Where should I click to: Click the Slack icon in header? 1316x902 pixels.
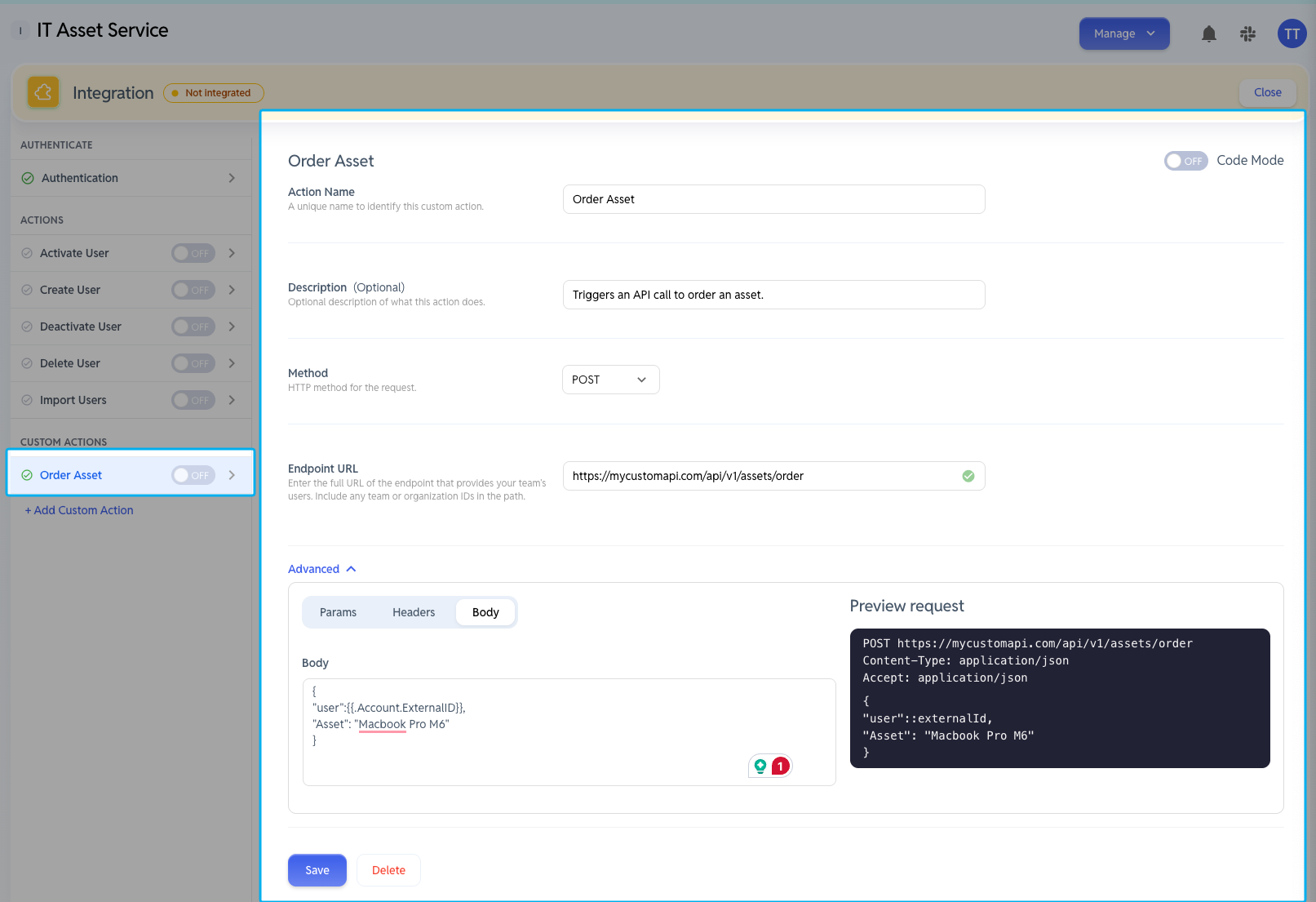[1247, 33]
